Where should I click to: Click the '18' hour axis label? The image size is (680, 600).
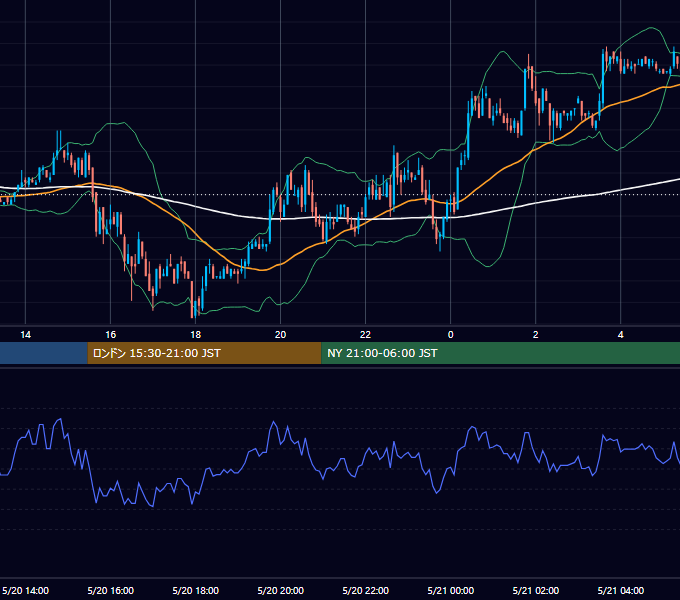click(196, 335)
